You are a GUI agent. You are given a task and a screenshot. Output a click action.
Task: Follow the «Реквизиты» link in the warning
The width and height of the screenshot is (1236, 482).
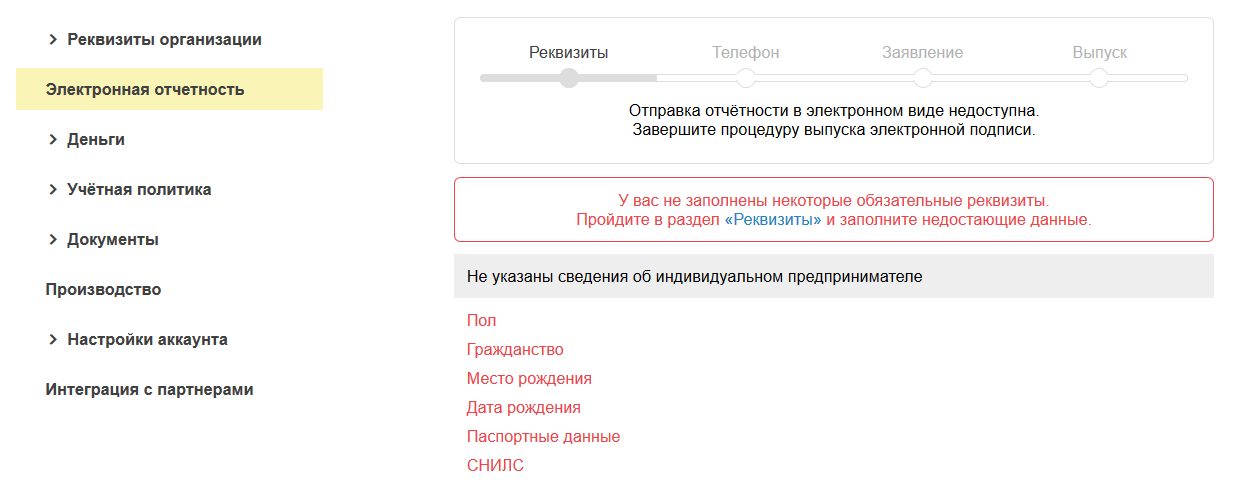772,220
